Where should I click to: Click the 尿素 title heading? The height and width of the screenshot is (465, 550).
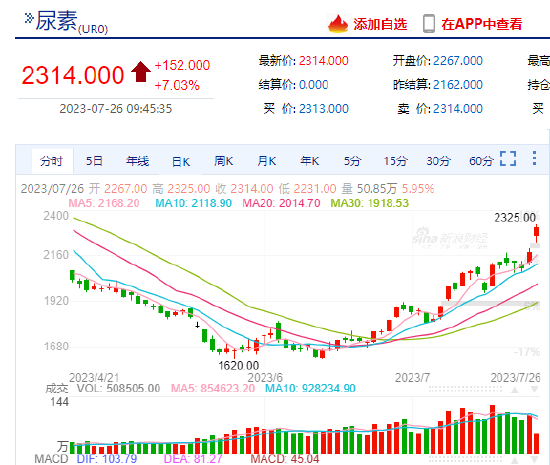pyautogui.click(x=56, y=21)
